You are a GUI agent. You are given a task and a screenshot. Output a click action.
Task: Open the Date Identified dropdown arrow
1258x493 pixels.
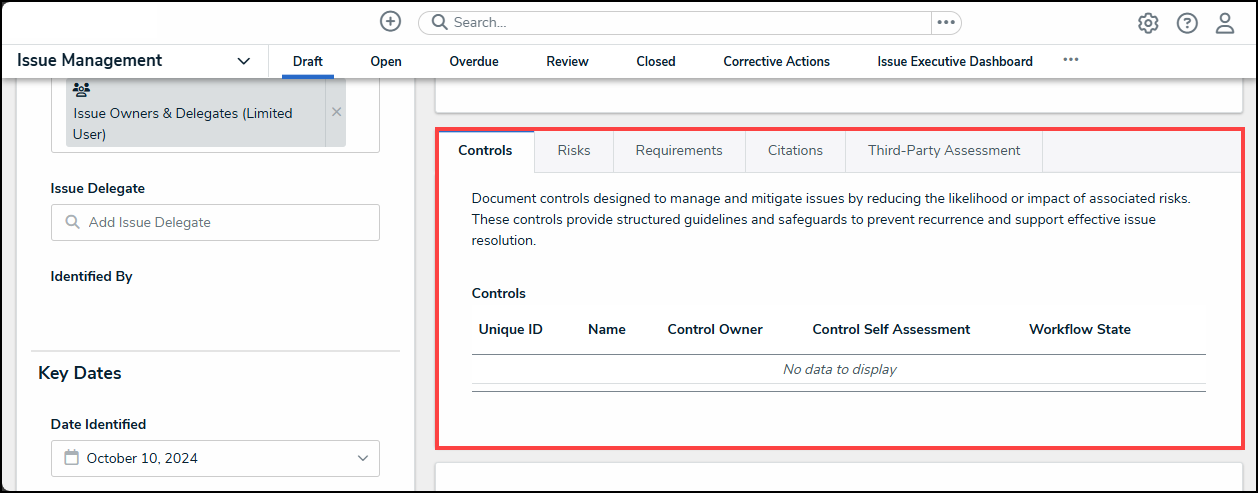(362, 458)
